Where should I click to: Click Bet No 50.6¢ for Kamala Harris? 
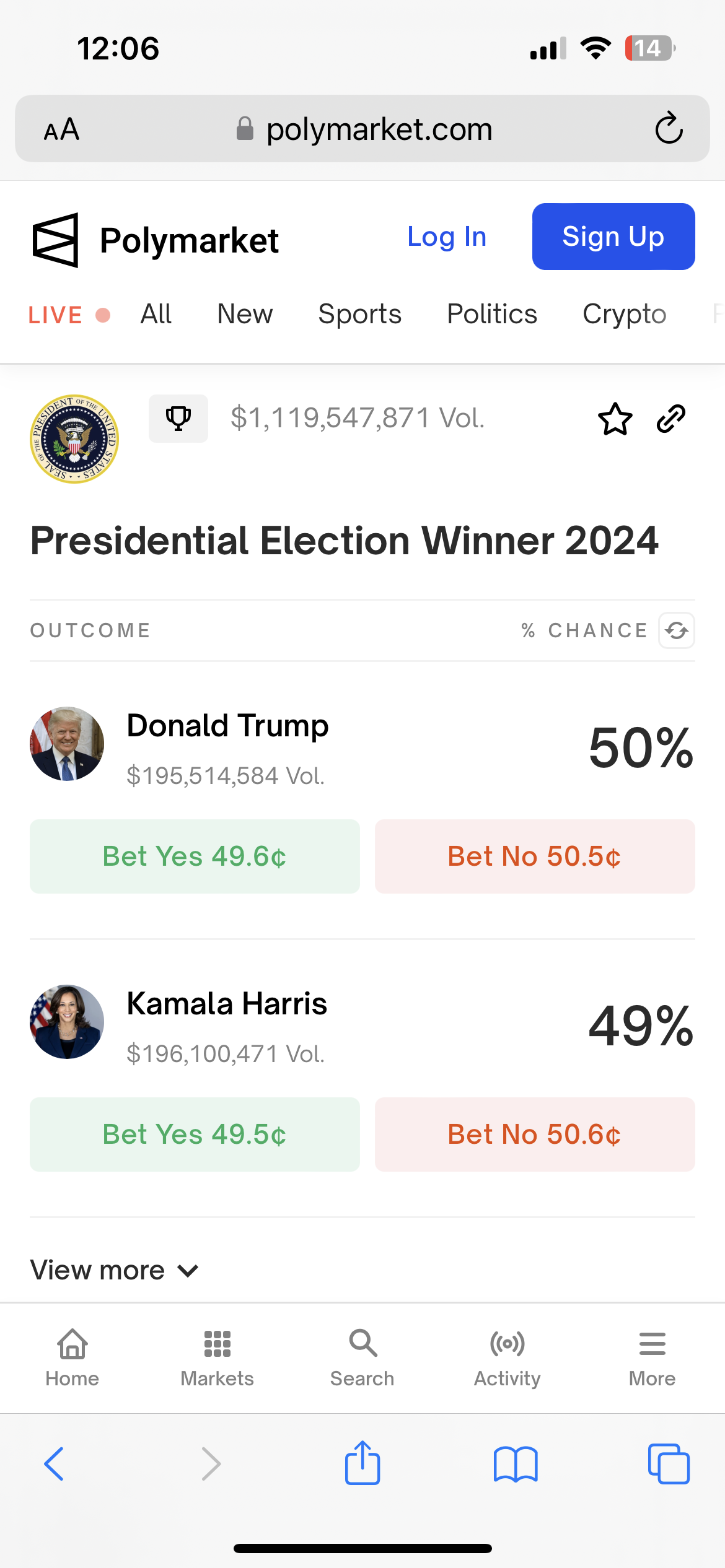point(535,1135)
